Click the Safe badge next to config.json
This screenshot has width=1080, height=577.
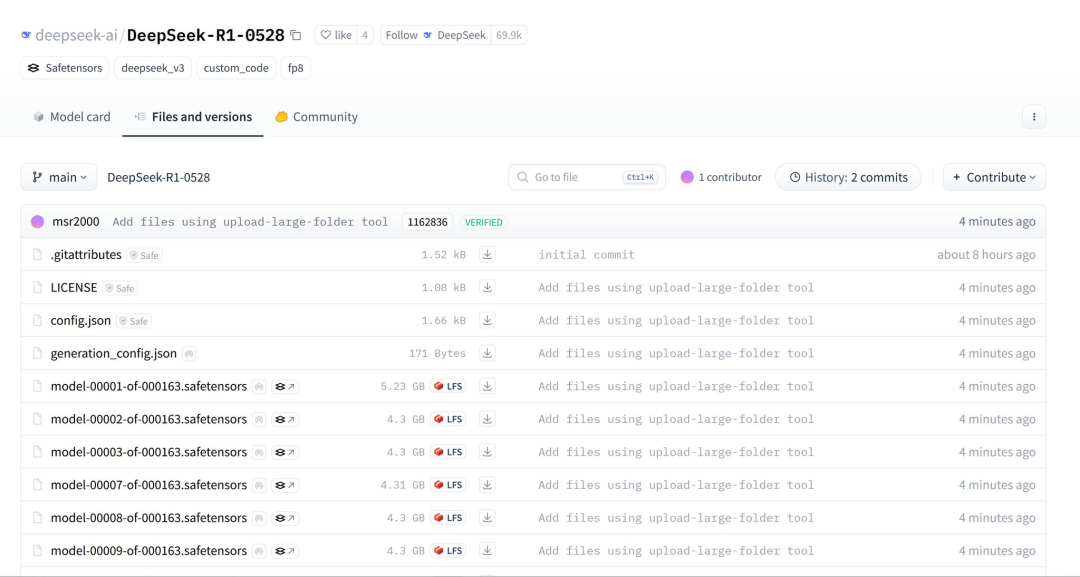[x=133, y=321]
